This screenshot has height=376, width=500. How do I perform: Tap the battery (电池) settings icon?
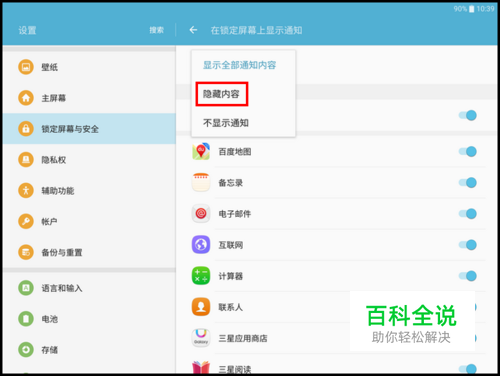coord(26,319)
